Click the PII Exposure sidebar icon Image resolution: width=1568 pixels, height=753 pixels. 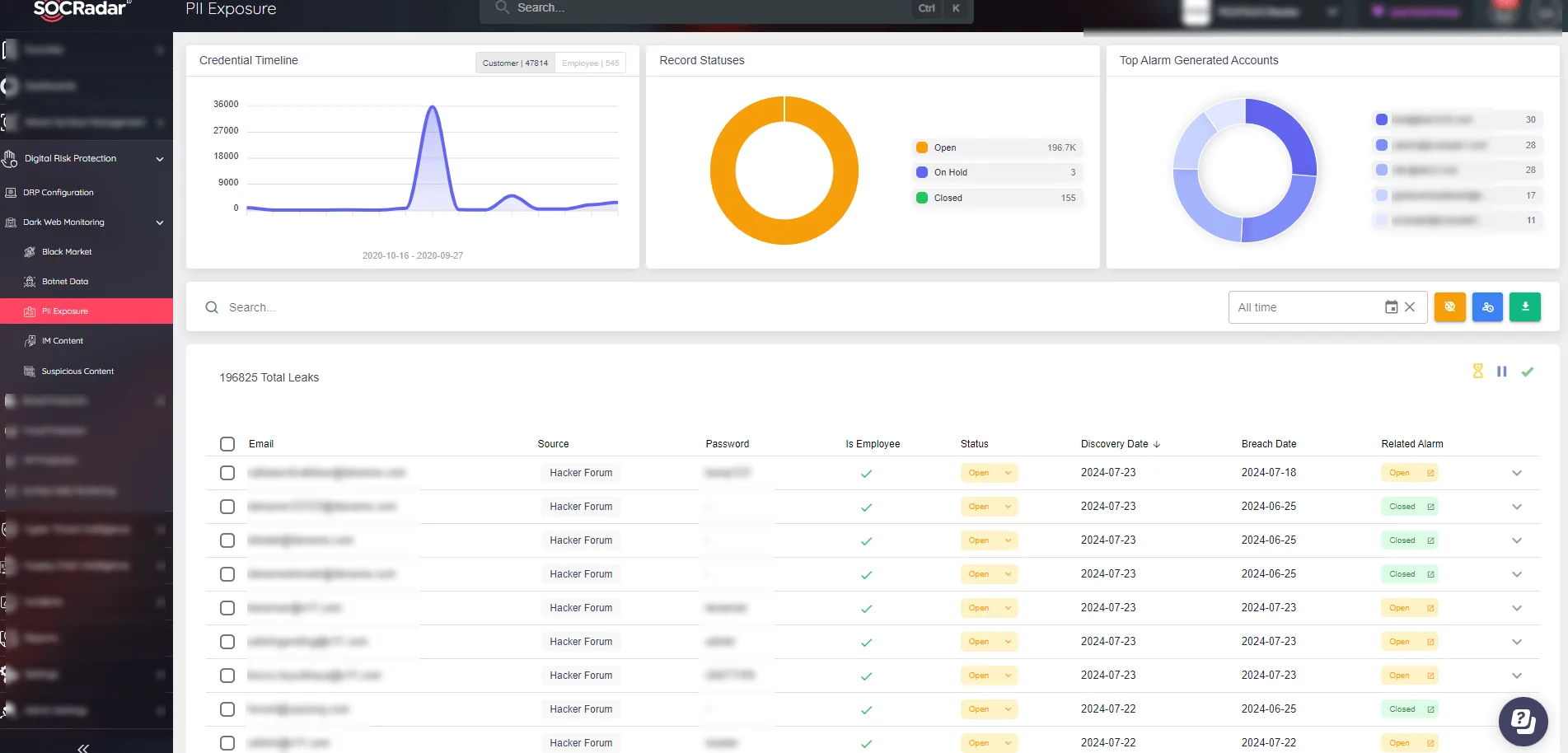click(30, 311)
